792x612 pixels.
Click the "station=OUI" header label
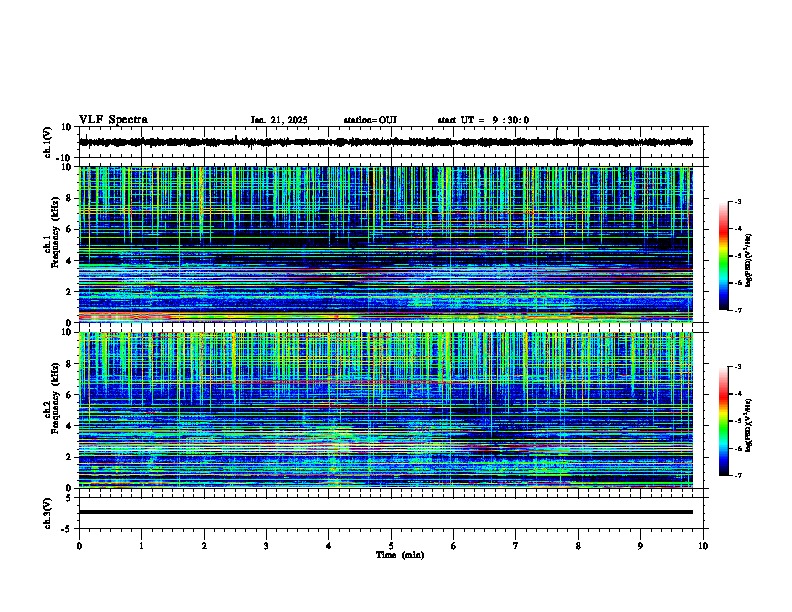370,120
